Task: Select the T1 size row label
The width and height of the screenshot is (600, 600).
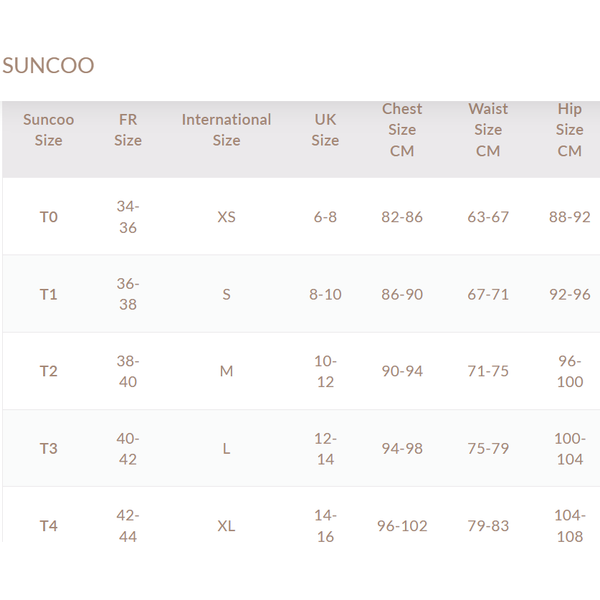Action: tap(49, 294)
